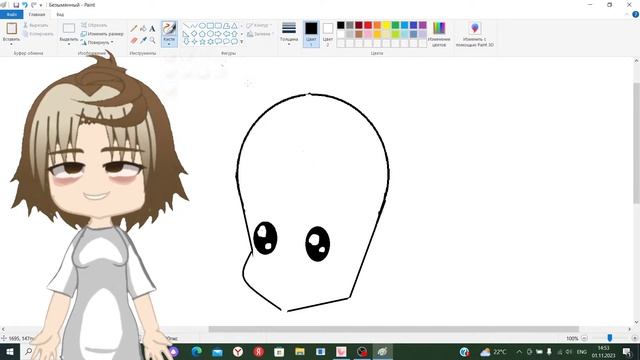Viewport: 640px width, 360px height.
Task: Click the weather 22°C widget
Action: click(x=493, y=351)
